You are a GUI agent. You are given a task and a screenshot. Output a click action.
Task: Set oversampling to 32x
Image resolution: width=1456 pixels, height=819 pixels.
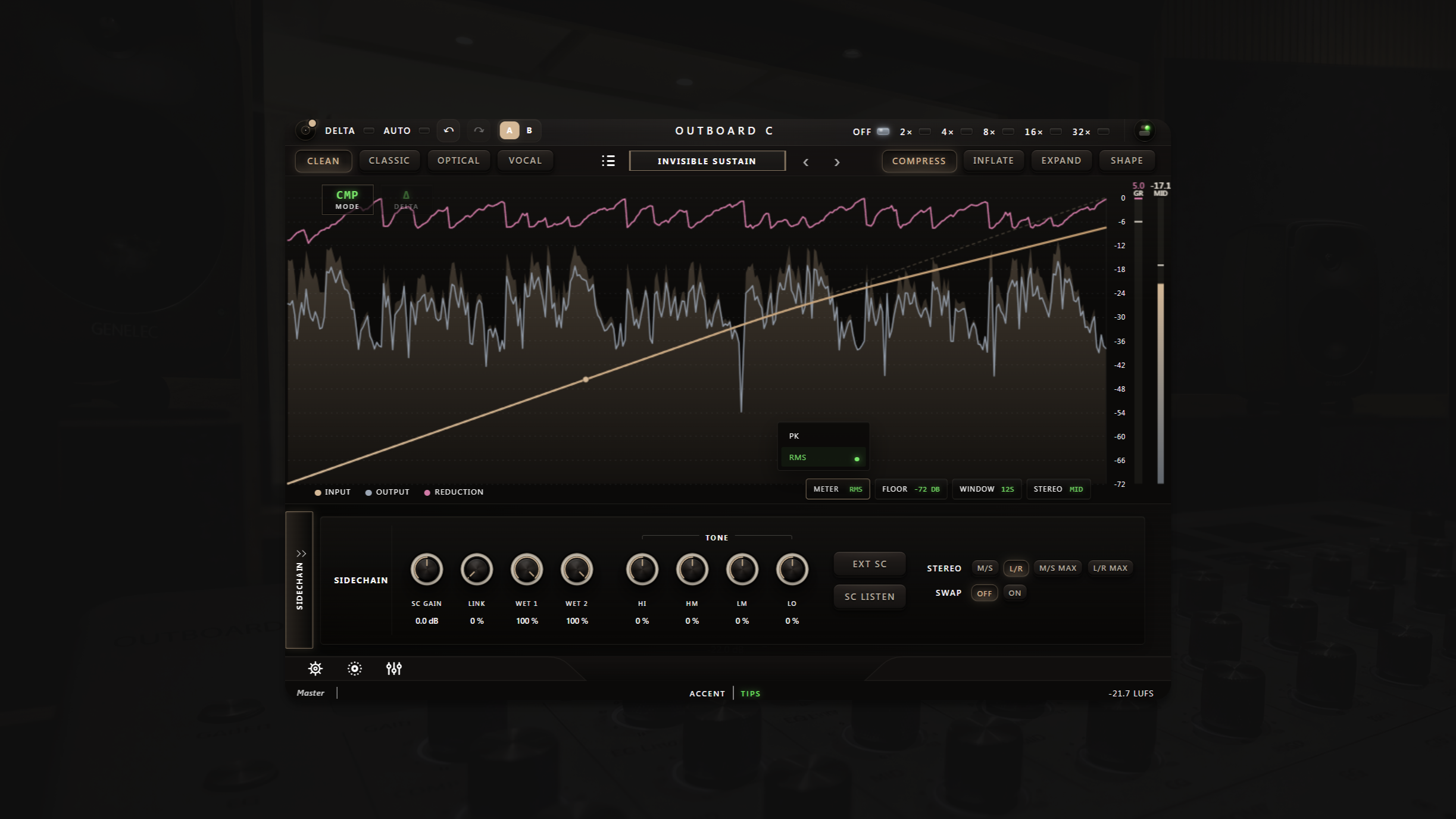1104,132
